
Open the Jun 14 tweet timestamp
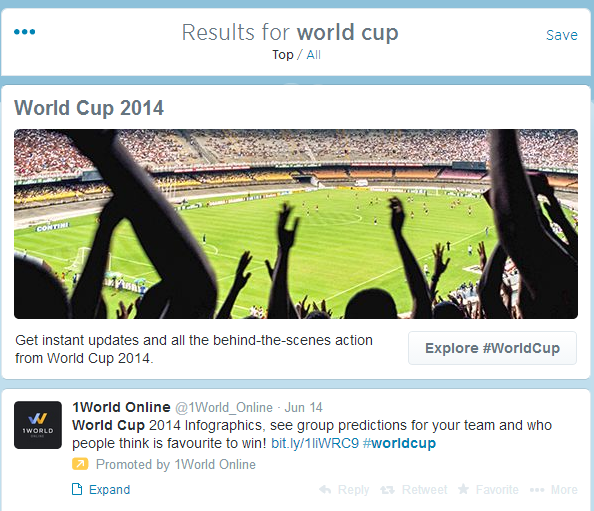(303, 408)
